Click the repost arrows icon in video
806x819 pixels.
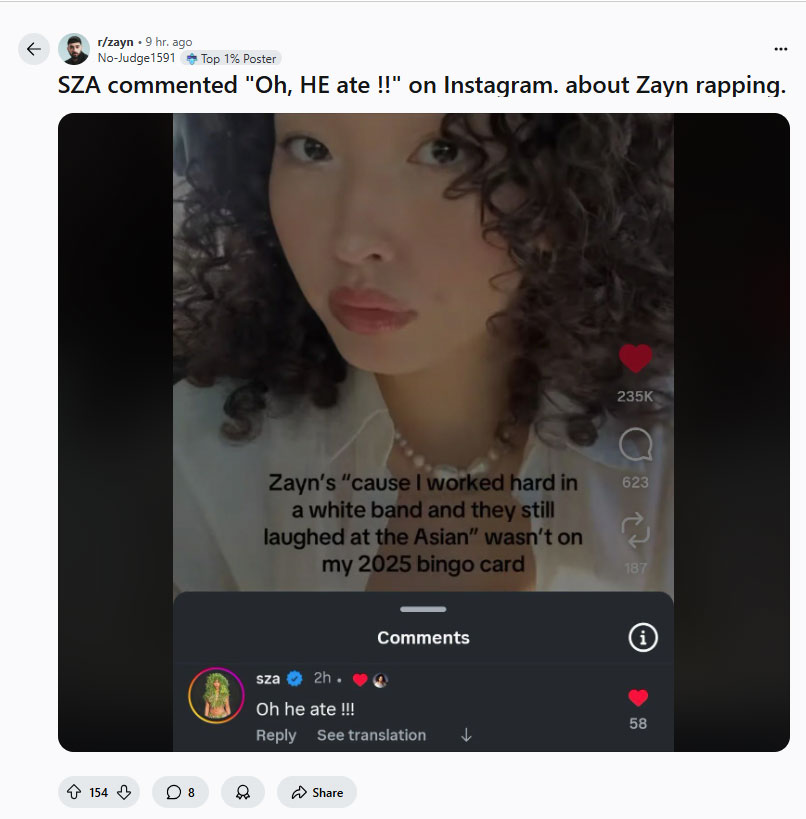[x=635, y=529]
